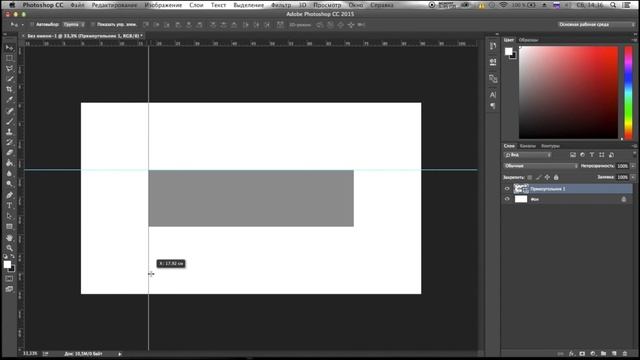The width and height of the screenshot is (640, 360).
Task: Filter layers by pixel icon
Action: pos(573,155)
